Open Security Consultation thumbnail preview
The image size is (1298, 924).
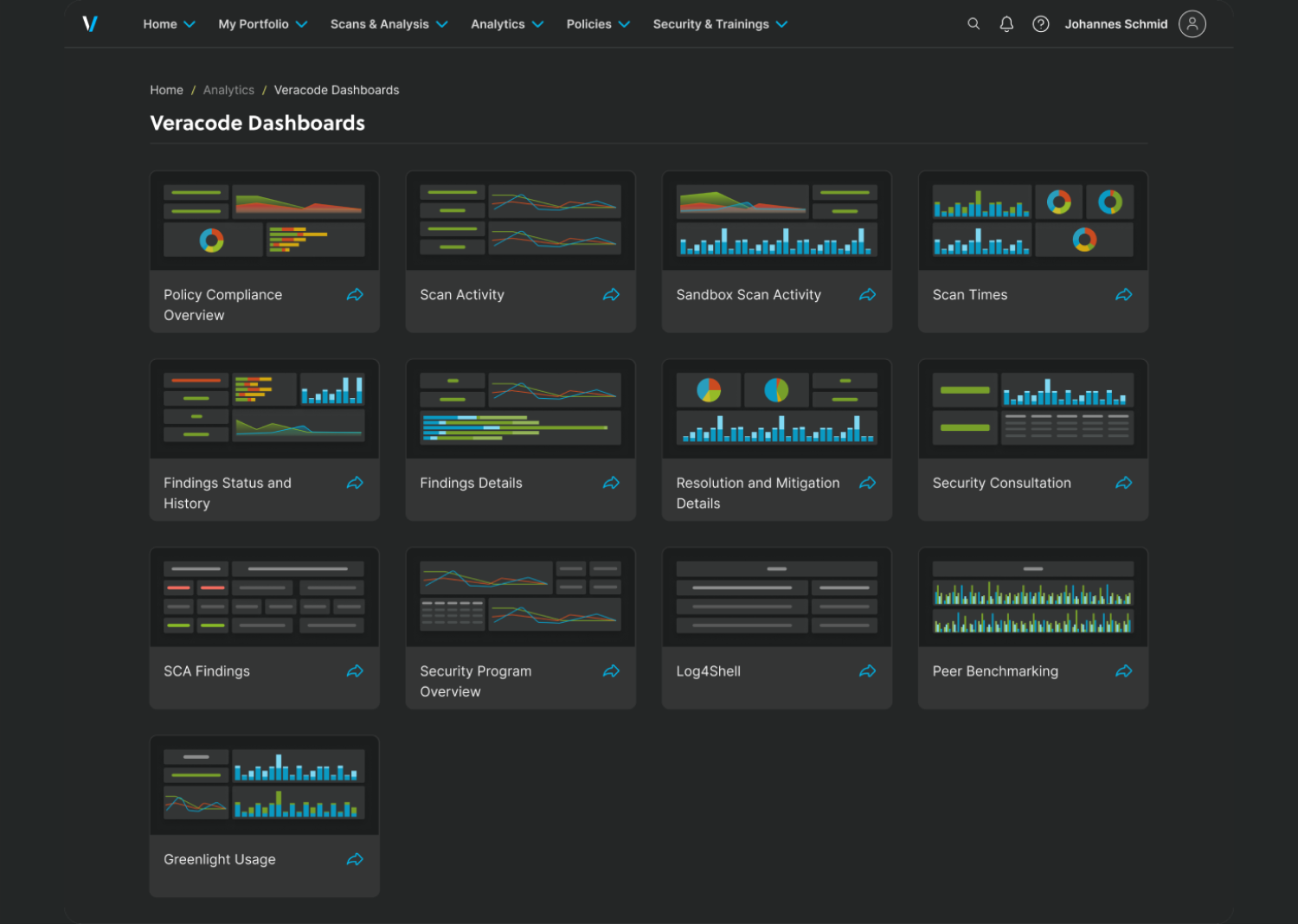(1033, 409)
